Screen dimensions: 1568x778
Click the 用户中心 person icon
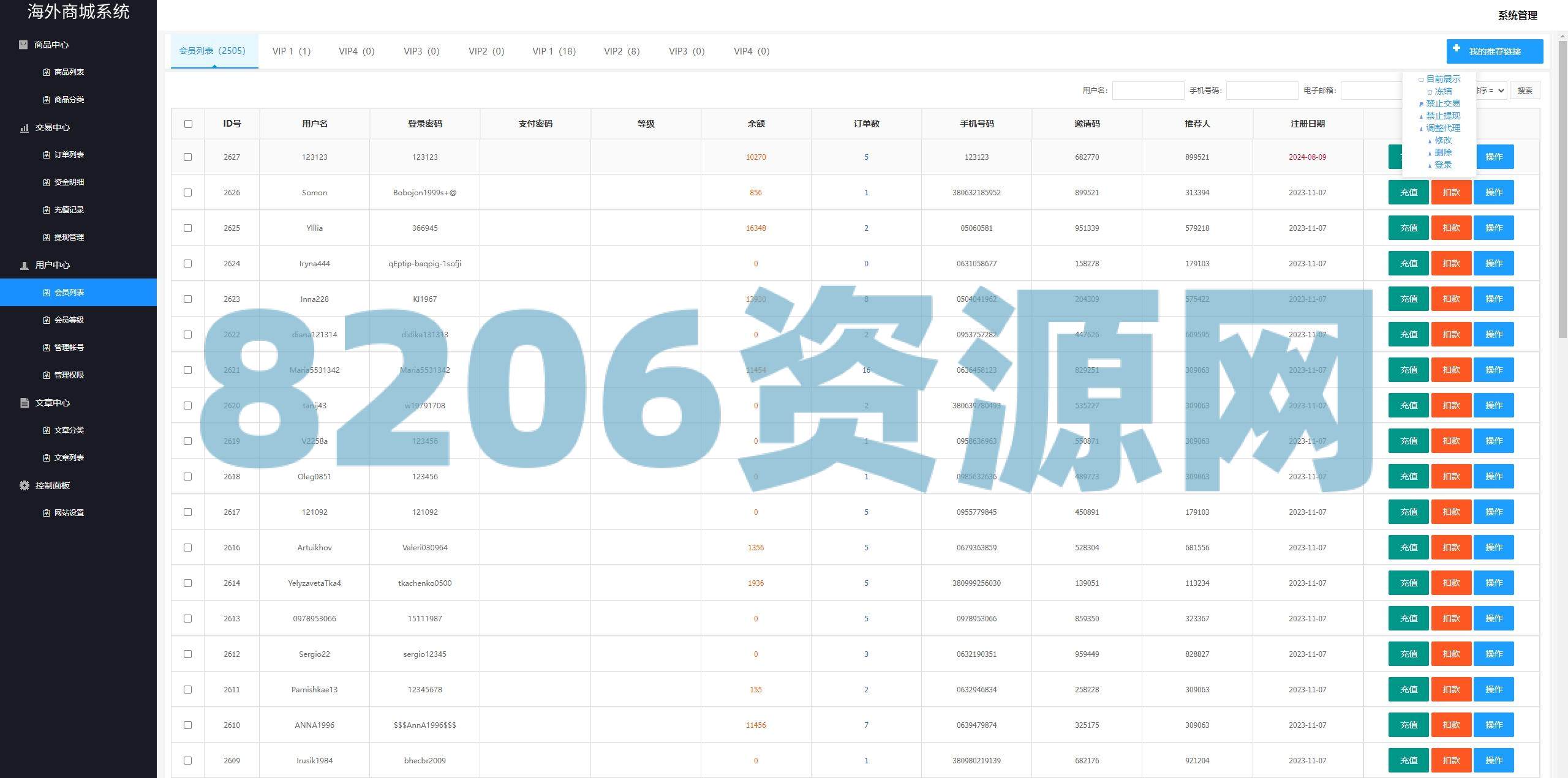tap(24, 266)
